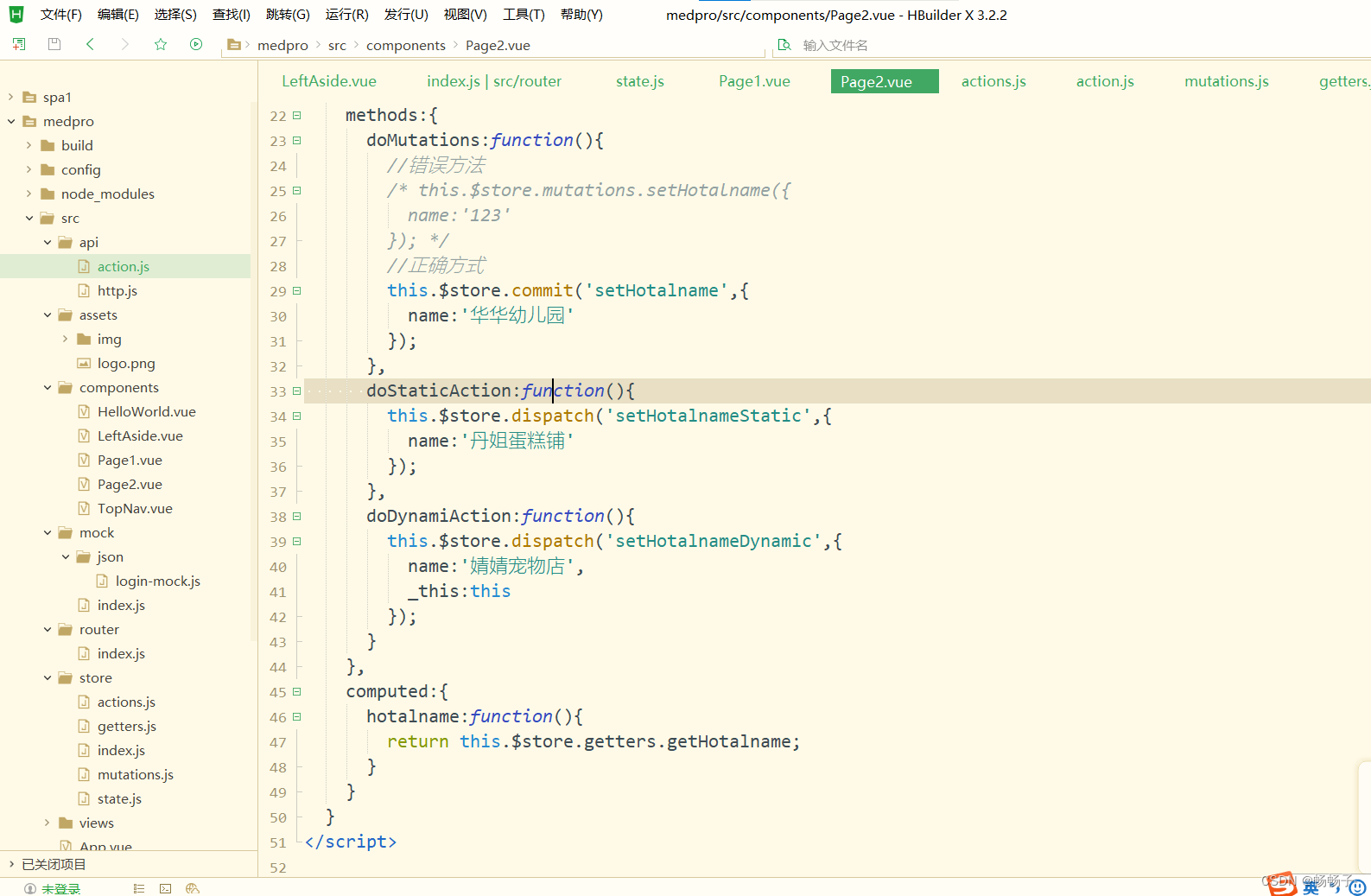Fold code at line 22 methods
This screenshot has width=1371, height=896.
point(297,115)
